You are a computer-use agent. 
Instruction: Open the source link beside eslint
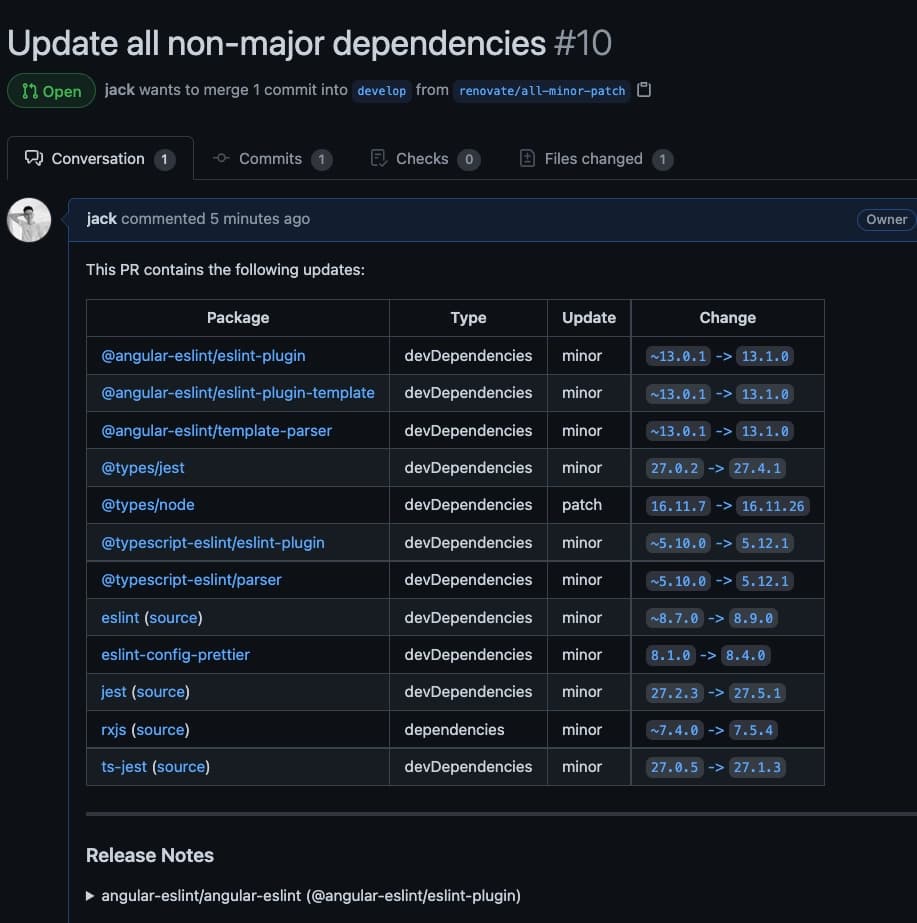coord(173,617)
